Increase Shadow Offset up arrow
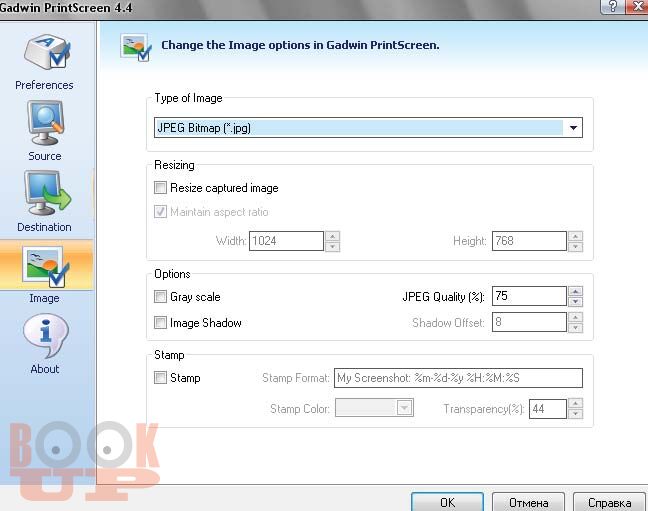Screen dimensions: 648x511 tap(576, 317)
